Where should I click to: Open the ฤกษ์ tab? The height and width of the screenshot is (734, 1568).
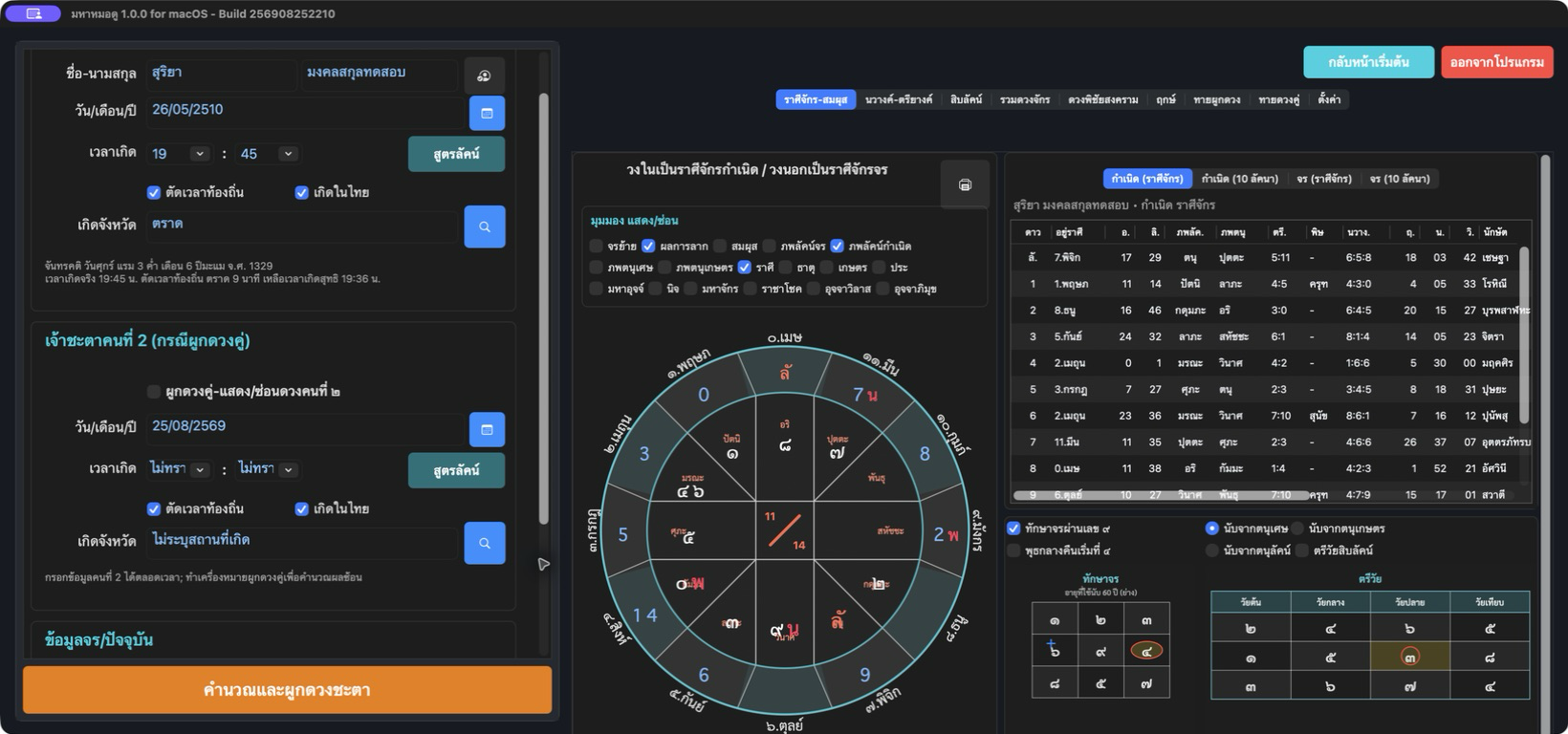click(1165, 99)
